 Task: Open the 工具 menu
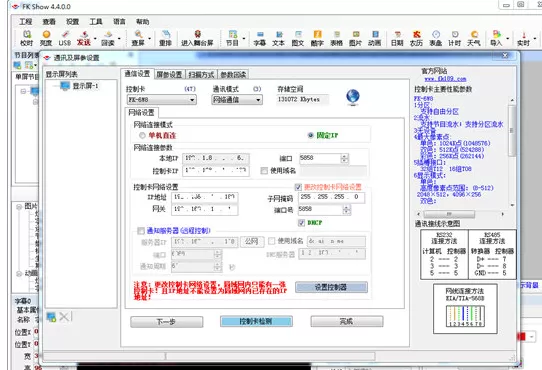(96, 21)
